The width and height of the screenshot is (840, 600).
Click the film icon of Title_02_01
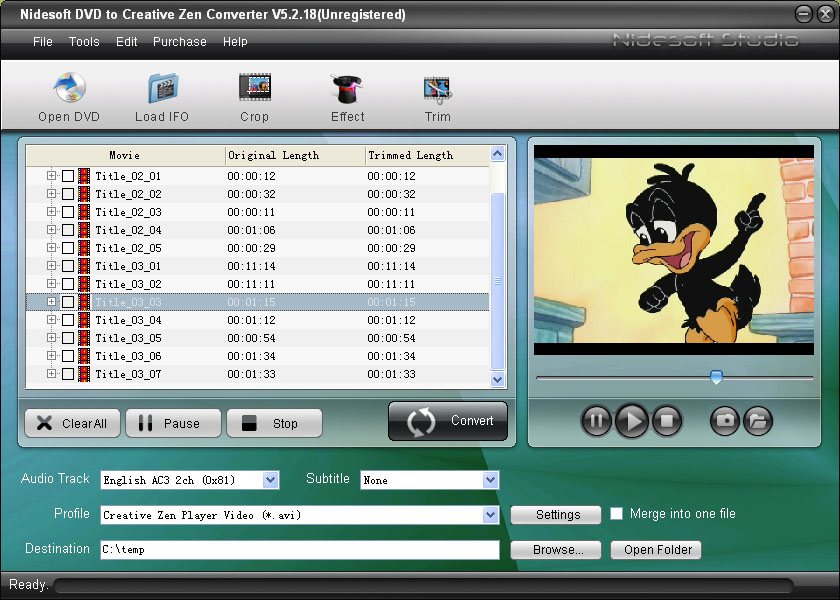click(84, 176)
